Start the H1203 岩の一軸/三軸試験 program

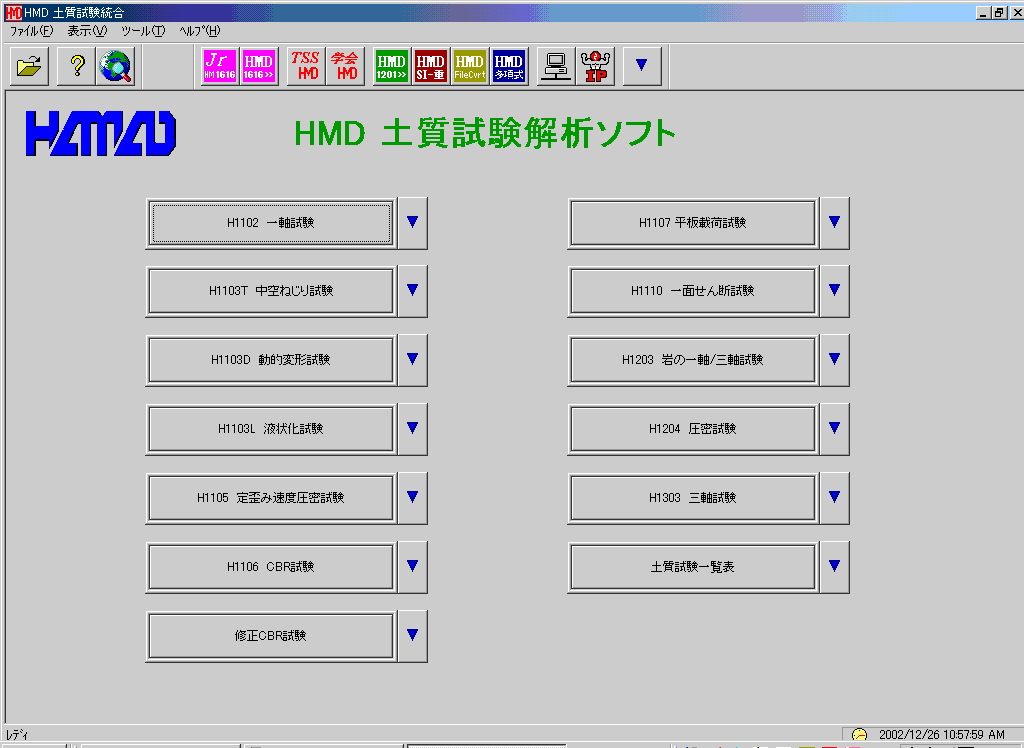[693, 360]
